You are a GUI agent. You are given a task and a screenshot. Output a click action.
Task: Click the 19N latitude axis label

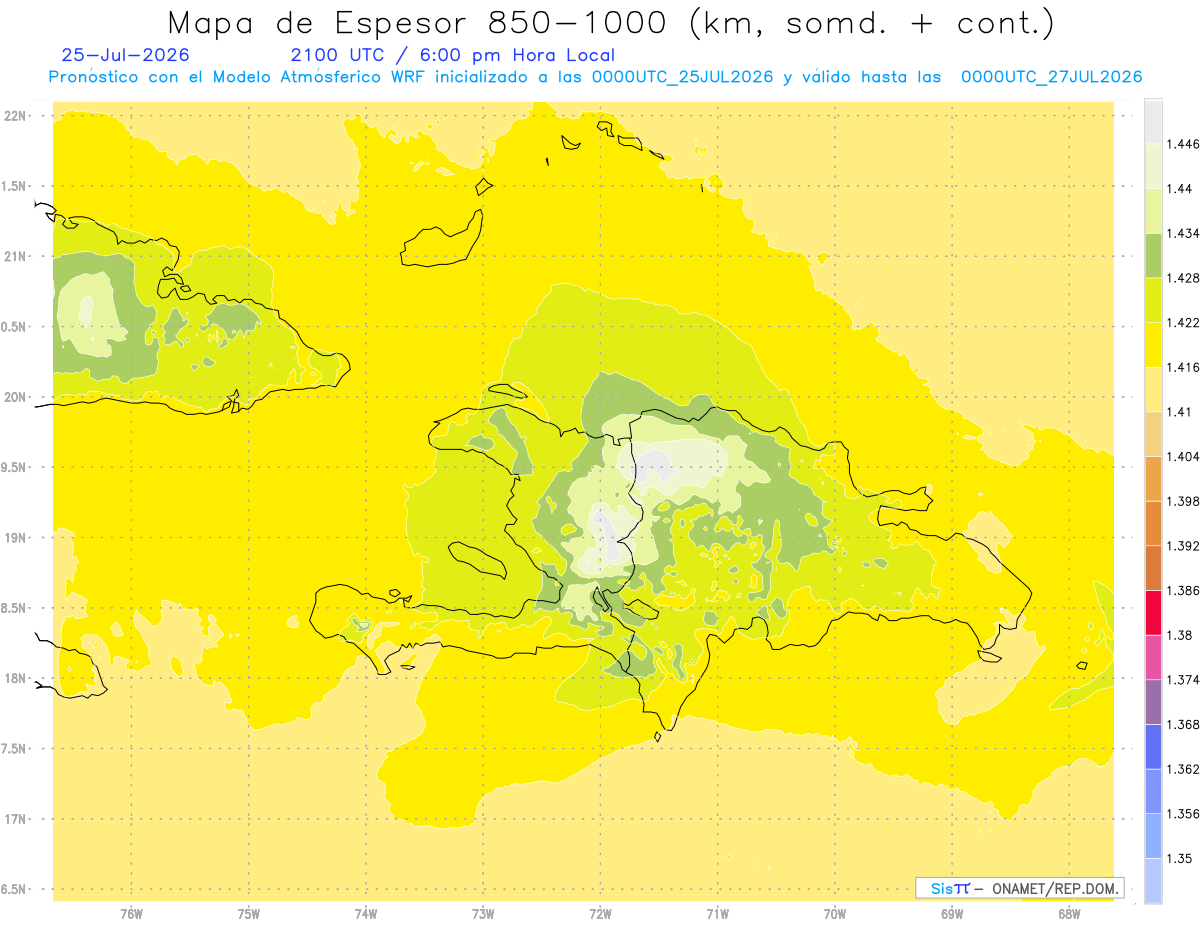[15, 538]
